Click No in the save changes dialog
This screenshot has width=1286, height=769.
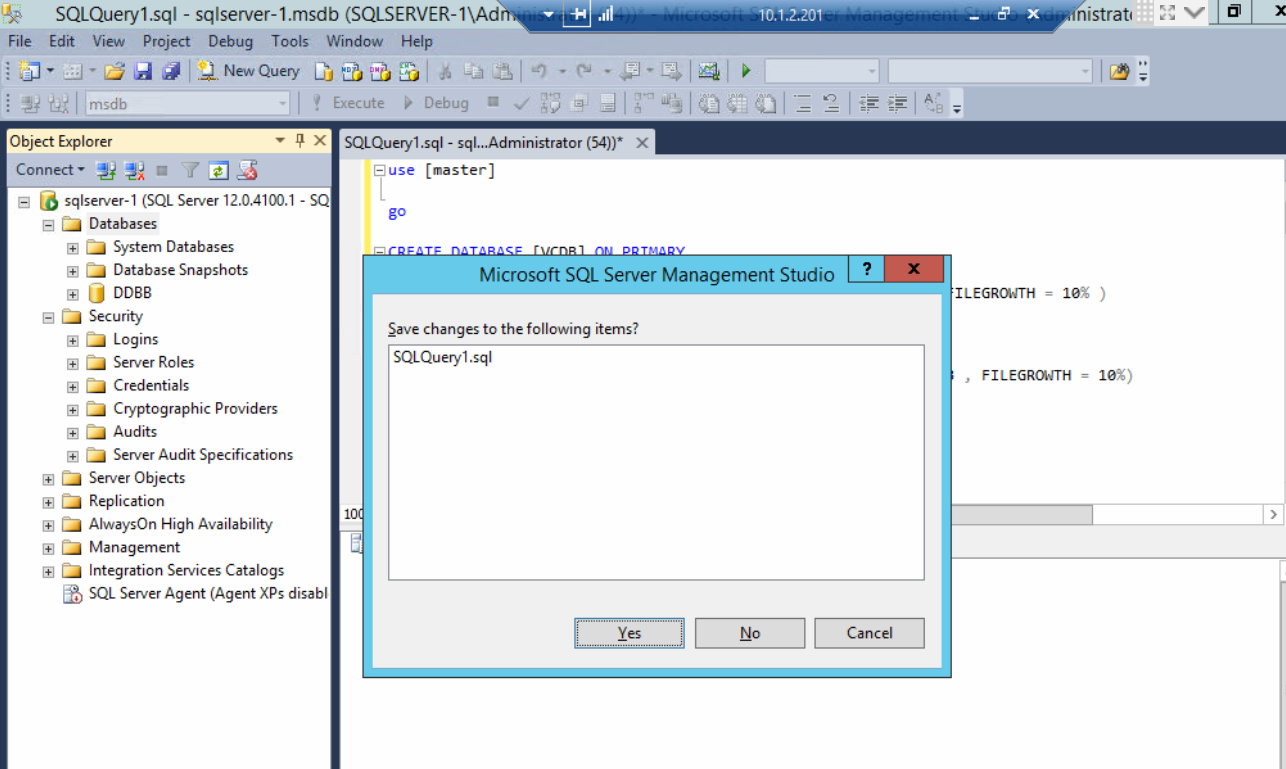[x=750, y=633]
